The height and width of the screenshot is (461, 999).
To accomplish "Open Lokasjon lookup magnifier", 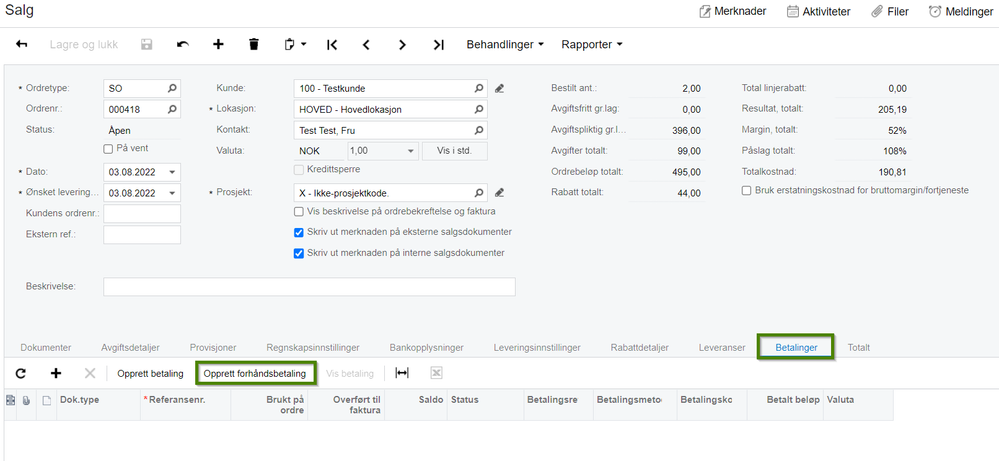I will pyautogui.click(x=478, y=110).
